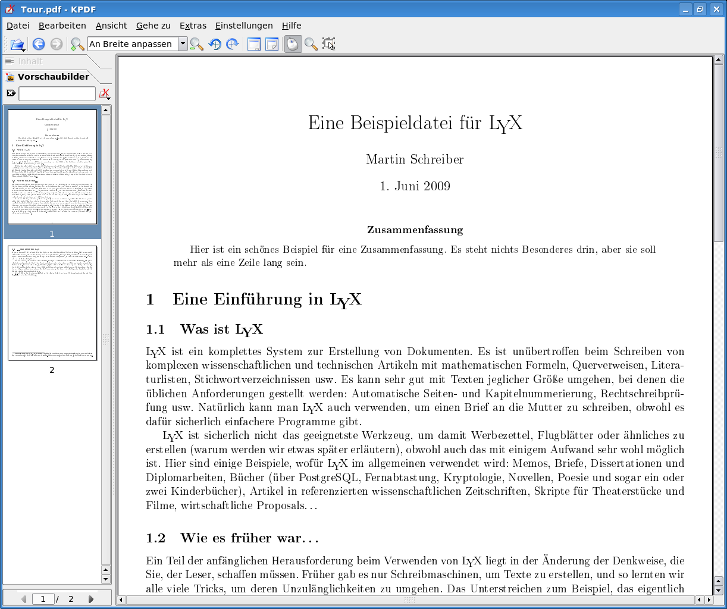
Task: Toggle the mouse browse mode tool
Action: click(x=293, y=44)
